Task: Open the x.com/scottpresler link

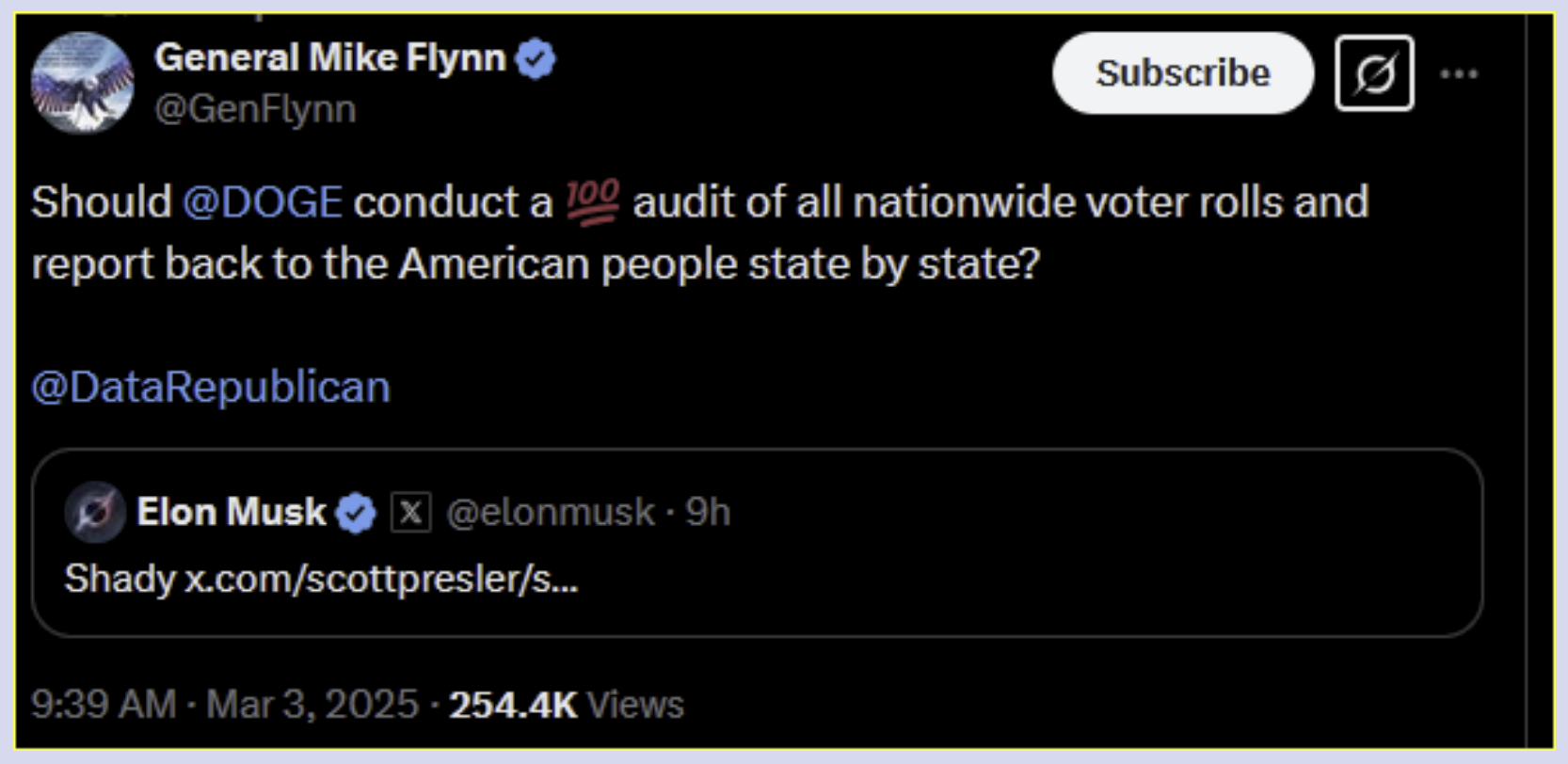Action: point(381,579)
